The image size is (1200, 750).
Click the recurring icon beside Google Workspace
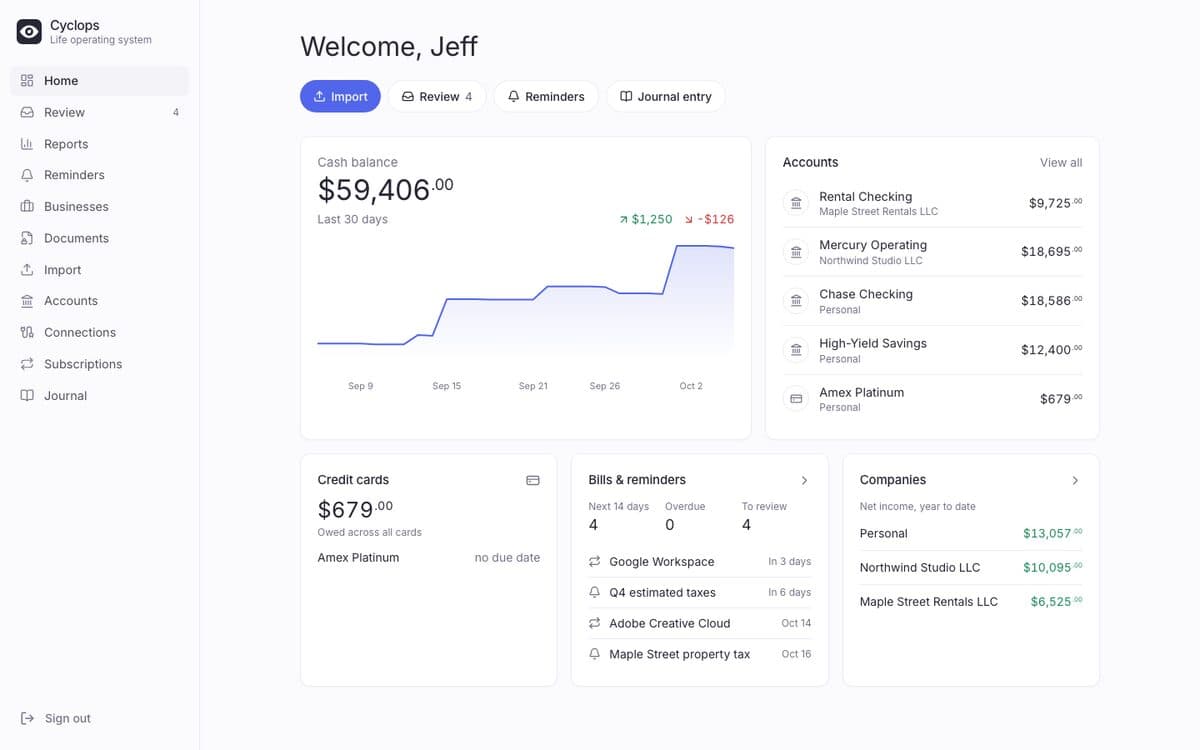point(595,562)
